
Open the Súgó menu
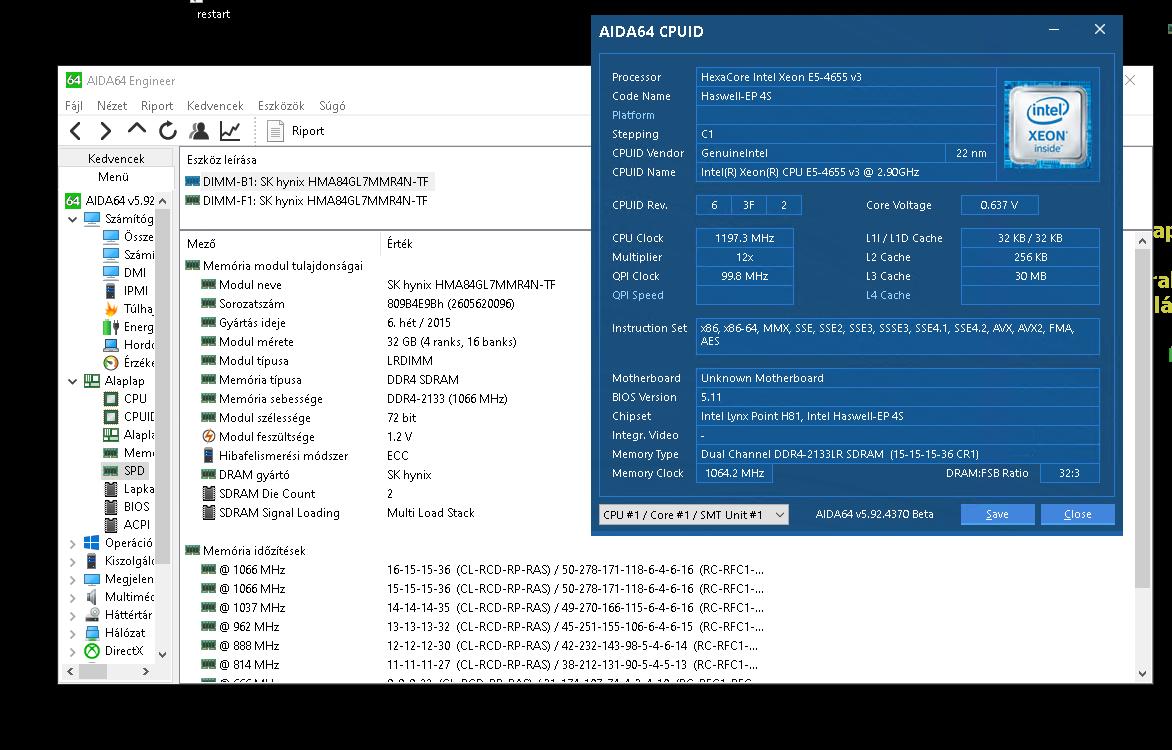pyautogui.click(x=333, y=105)
